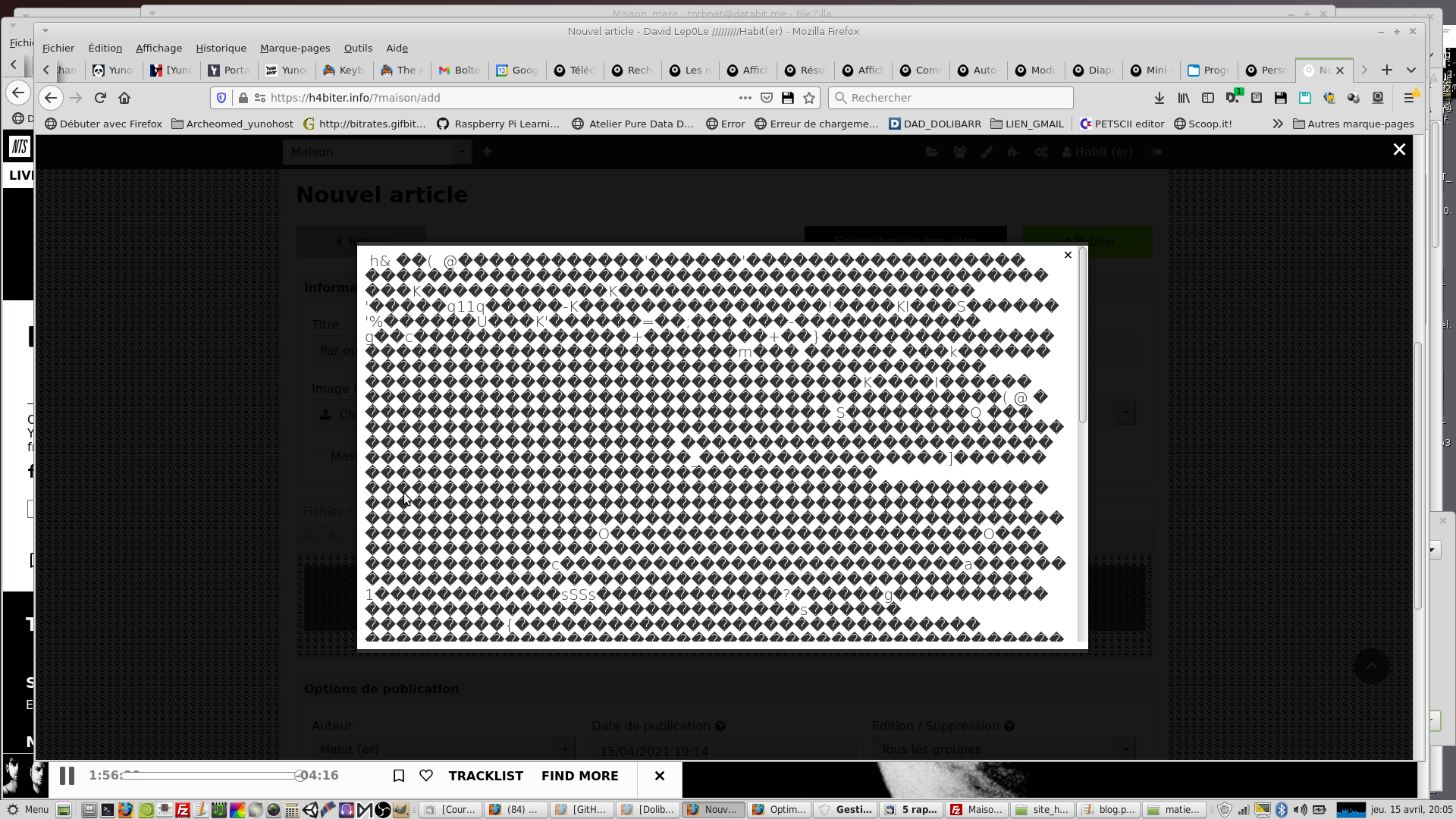
Task: Open the Firefox hamburger menu
Action: point(1409,98)
